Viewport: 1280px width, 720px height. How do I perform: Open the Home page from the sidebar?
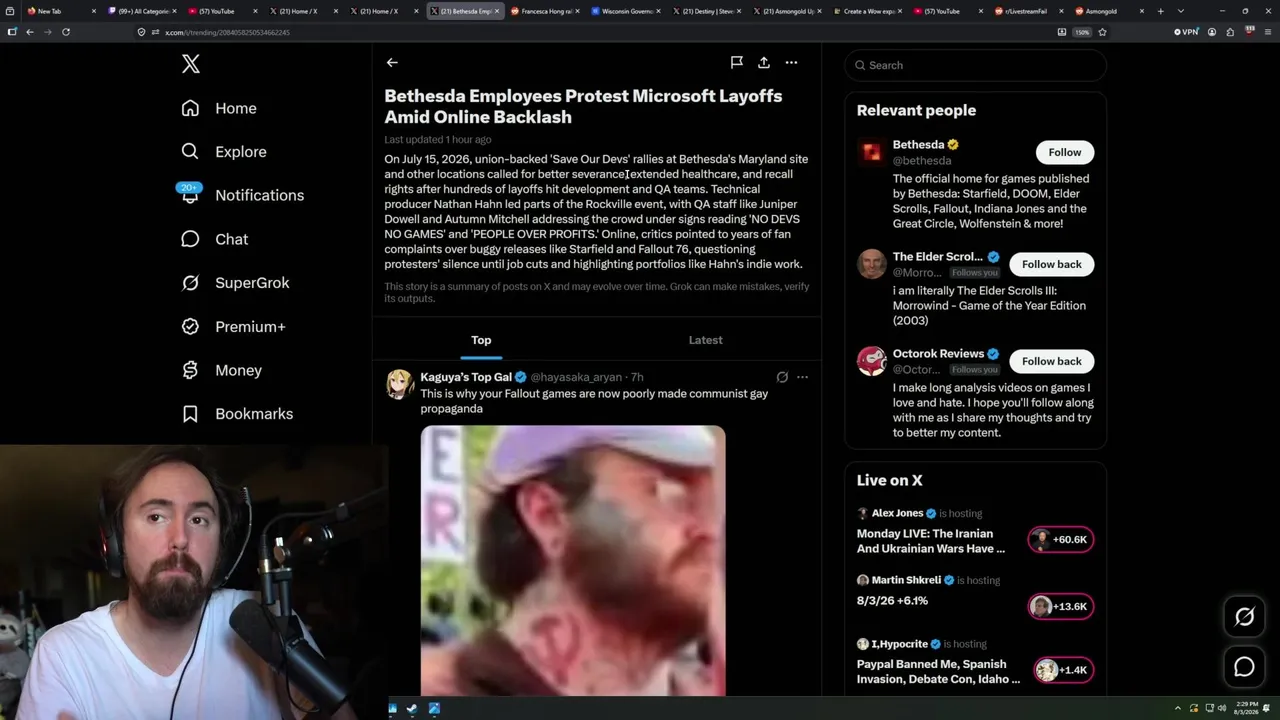(x=219, y=108)
